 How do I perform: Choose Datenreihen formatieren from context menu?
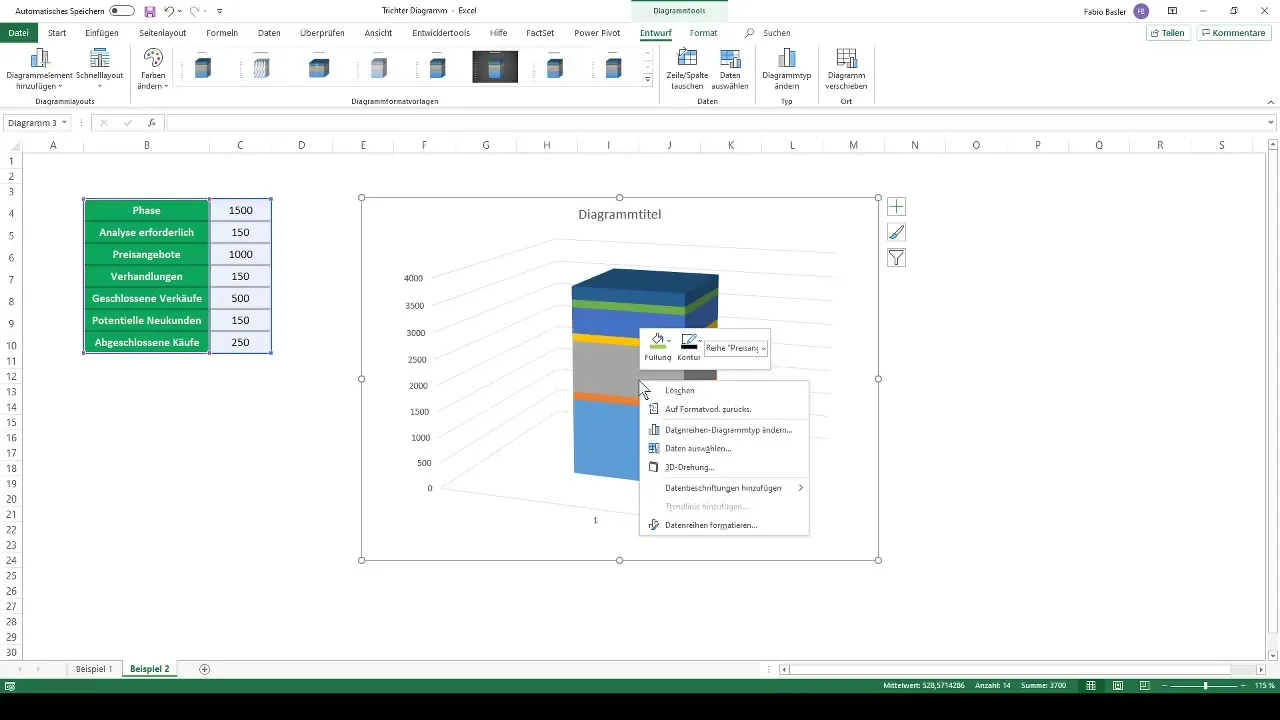(710, 525)
